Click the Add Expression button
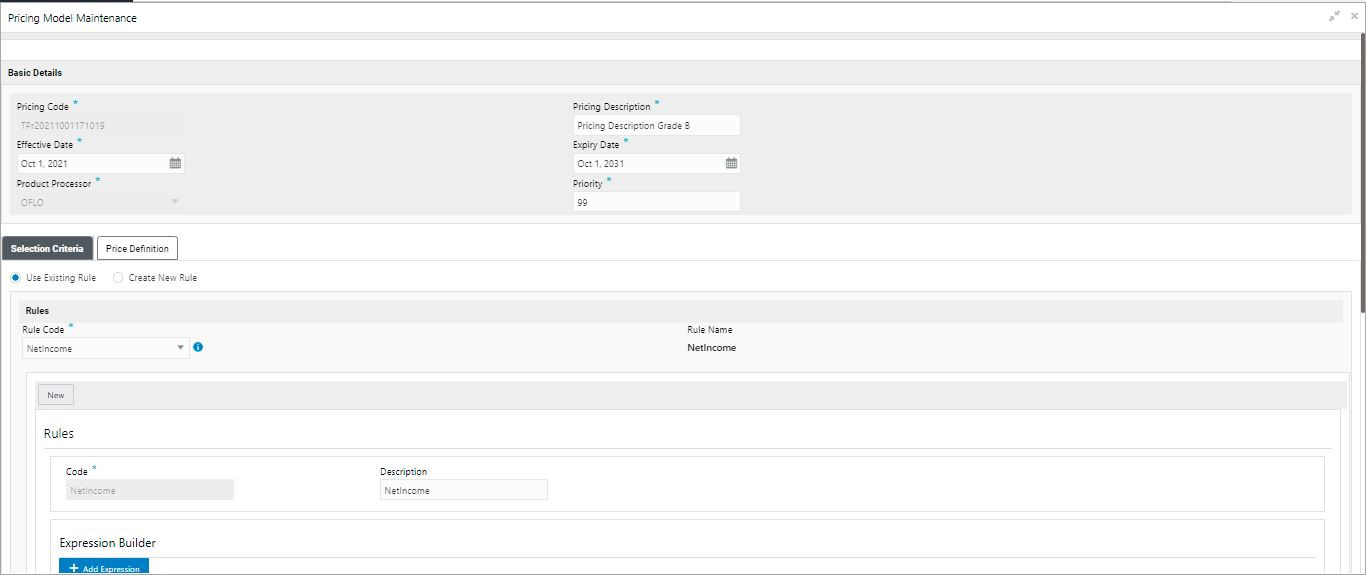This screenshot has width=1366, height=575. [x=104, y=567]
